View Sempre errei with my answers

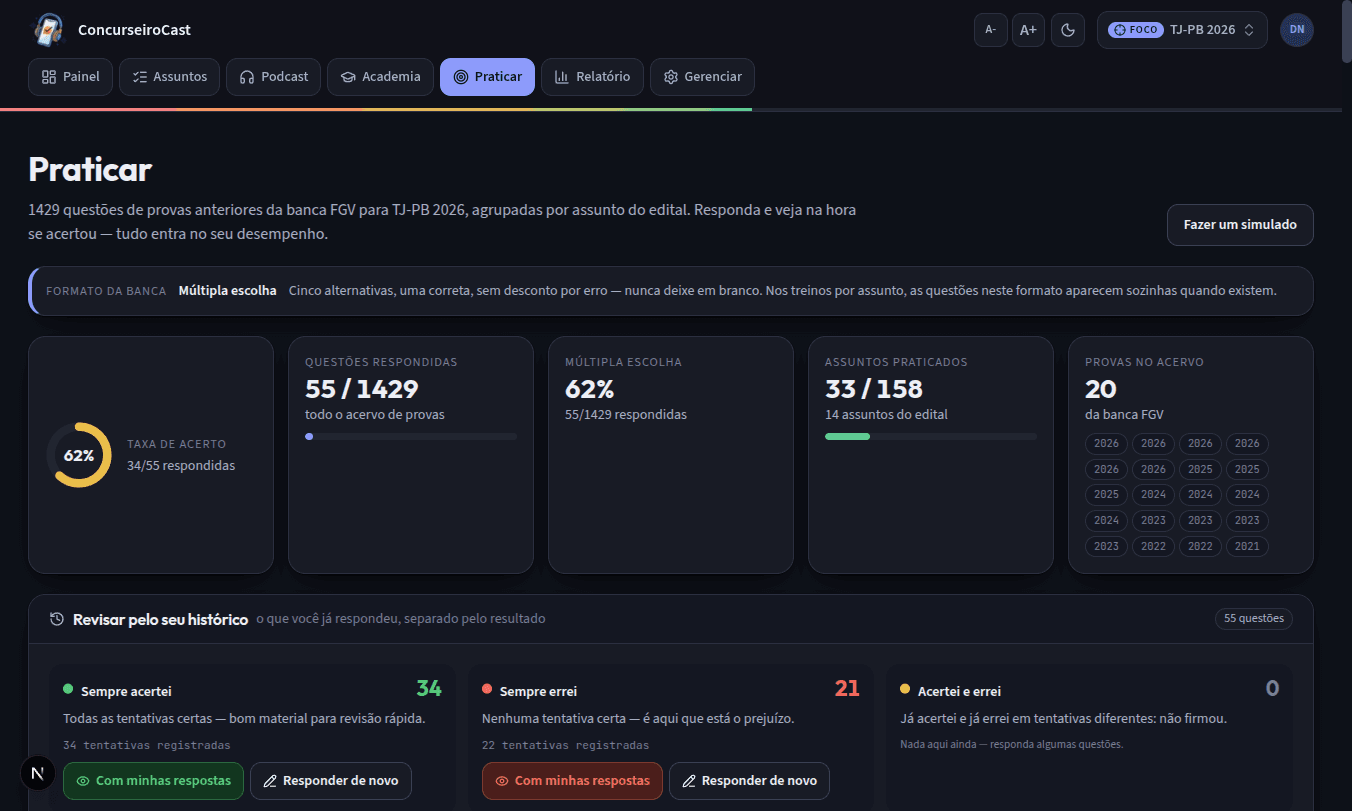point(572,781)
